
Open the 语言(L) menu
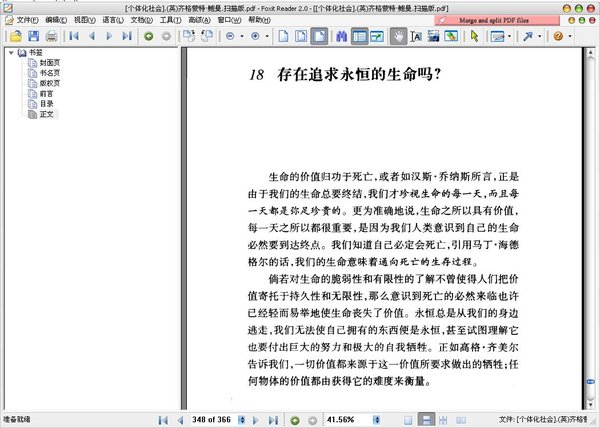(113, 20)
